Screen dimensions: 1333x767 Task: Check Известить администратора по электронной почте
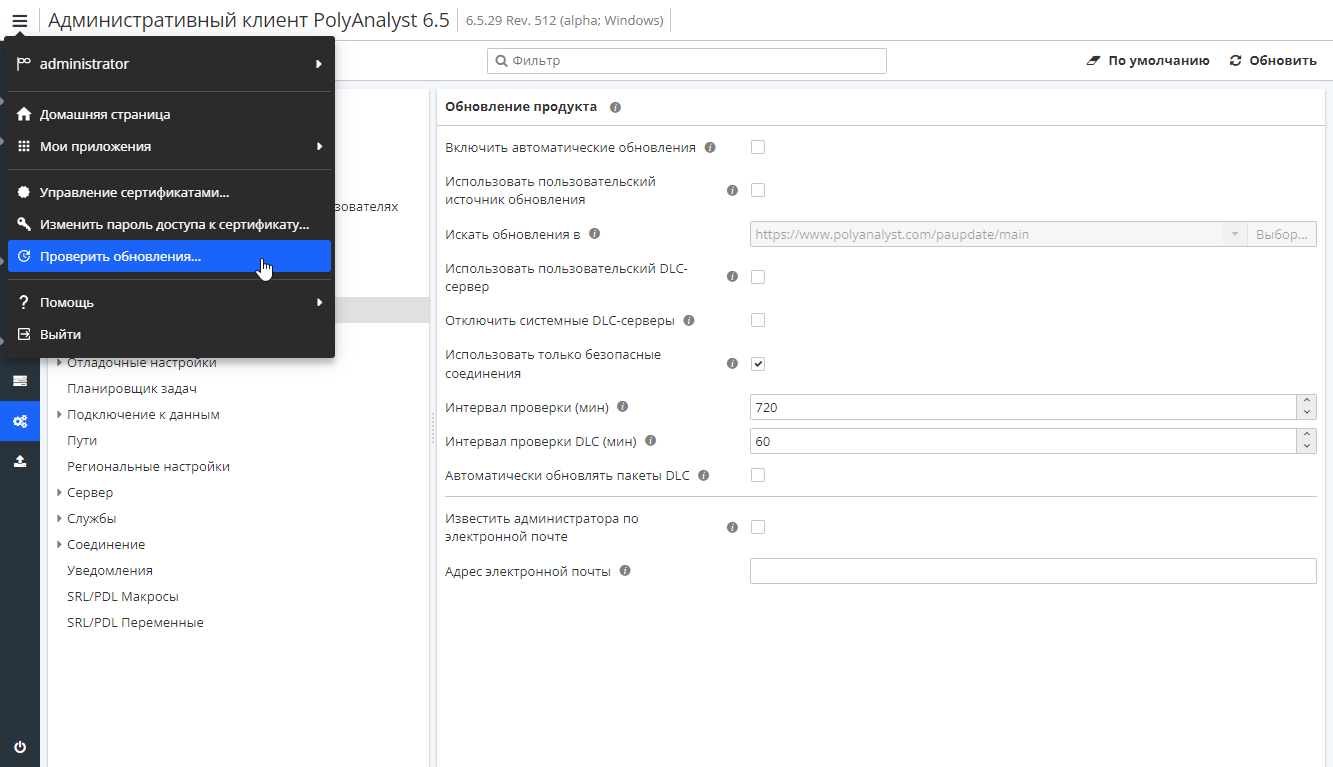758,527
